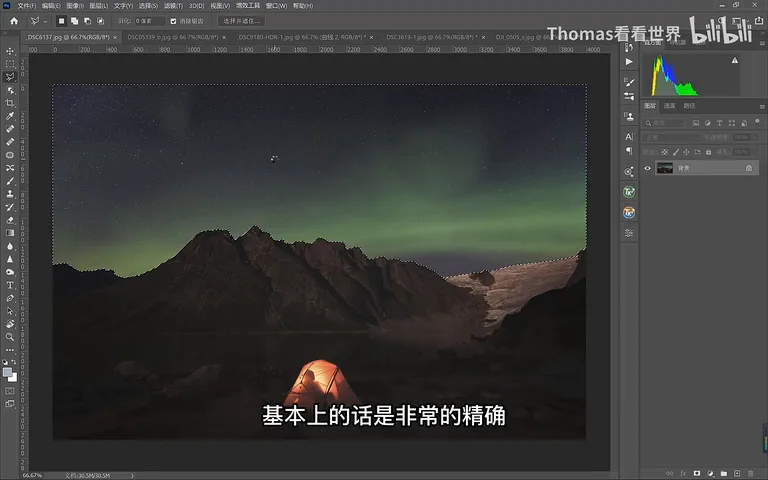Select the Eraser tool
The height and width of the screenshot is (480, 768).
point(10,220)
